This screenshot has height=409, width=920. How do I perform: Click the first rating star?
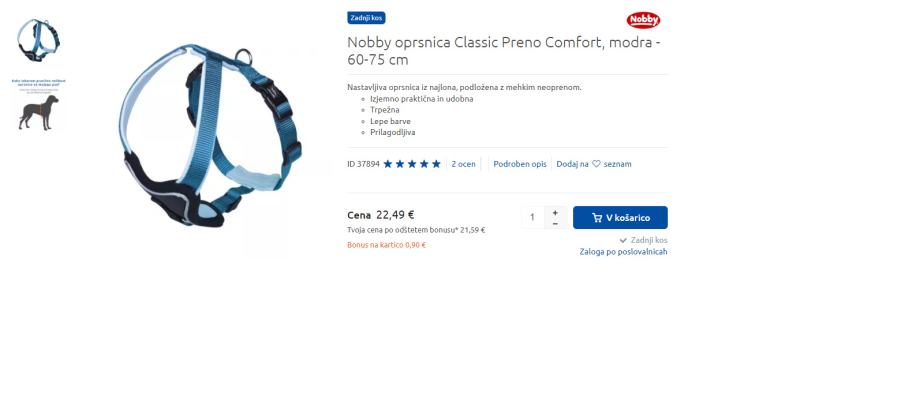coord(388,164)
